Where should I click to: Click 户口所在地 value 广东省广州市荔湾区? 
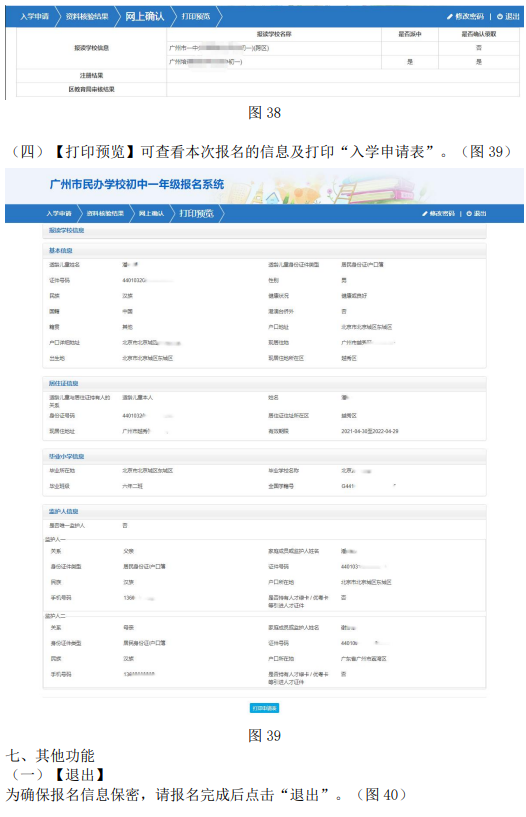(x=364, y=659)
